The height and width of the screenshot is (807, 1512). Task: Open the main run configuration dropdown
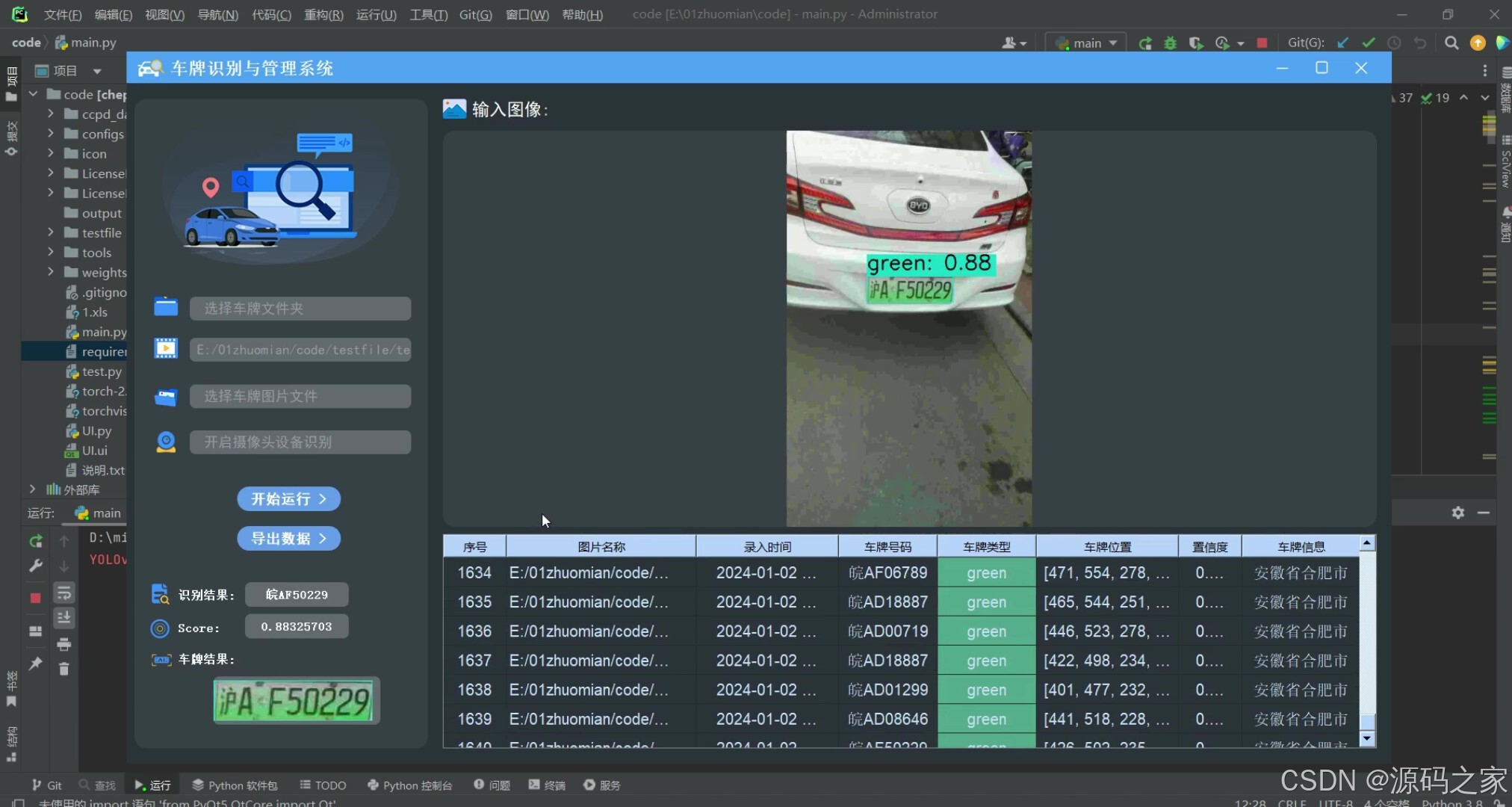[1085, 43]
